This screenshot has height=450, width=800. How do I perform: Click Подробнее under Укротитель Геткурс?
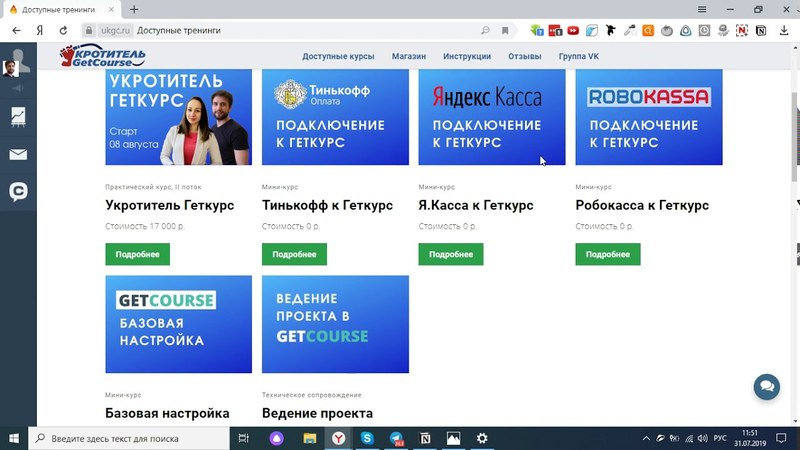pyautogui.click(x=138, y=254)
